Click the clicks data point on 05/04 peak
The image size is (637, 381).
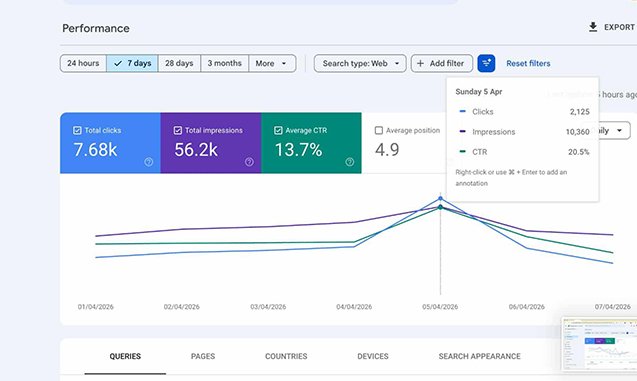tap(440, 199)
